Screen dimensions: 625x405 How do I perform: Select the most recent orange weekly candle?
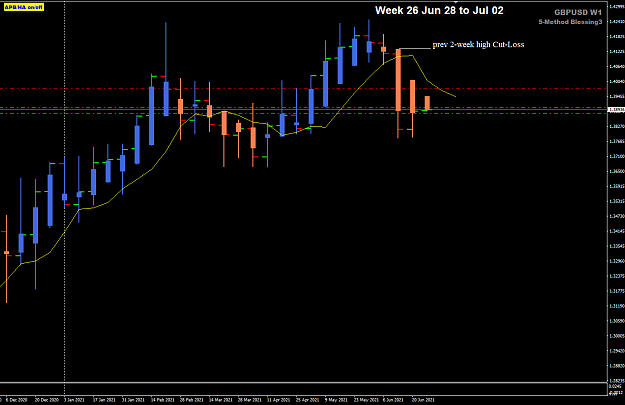click(427, 103)
